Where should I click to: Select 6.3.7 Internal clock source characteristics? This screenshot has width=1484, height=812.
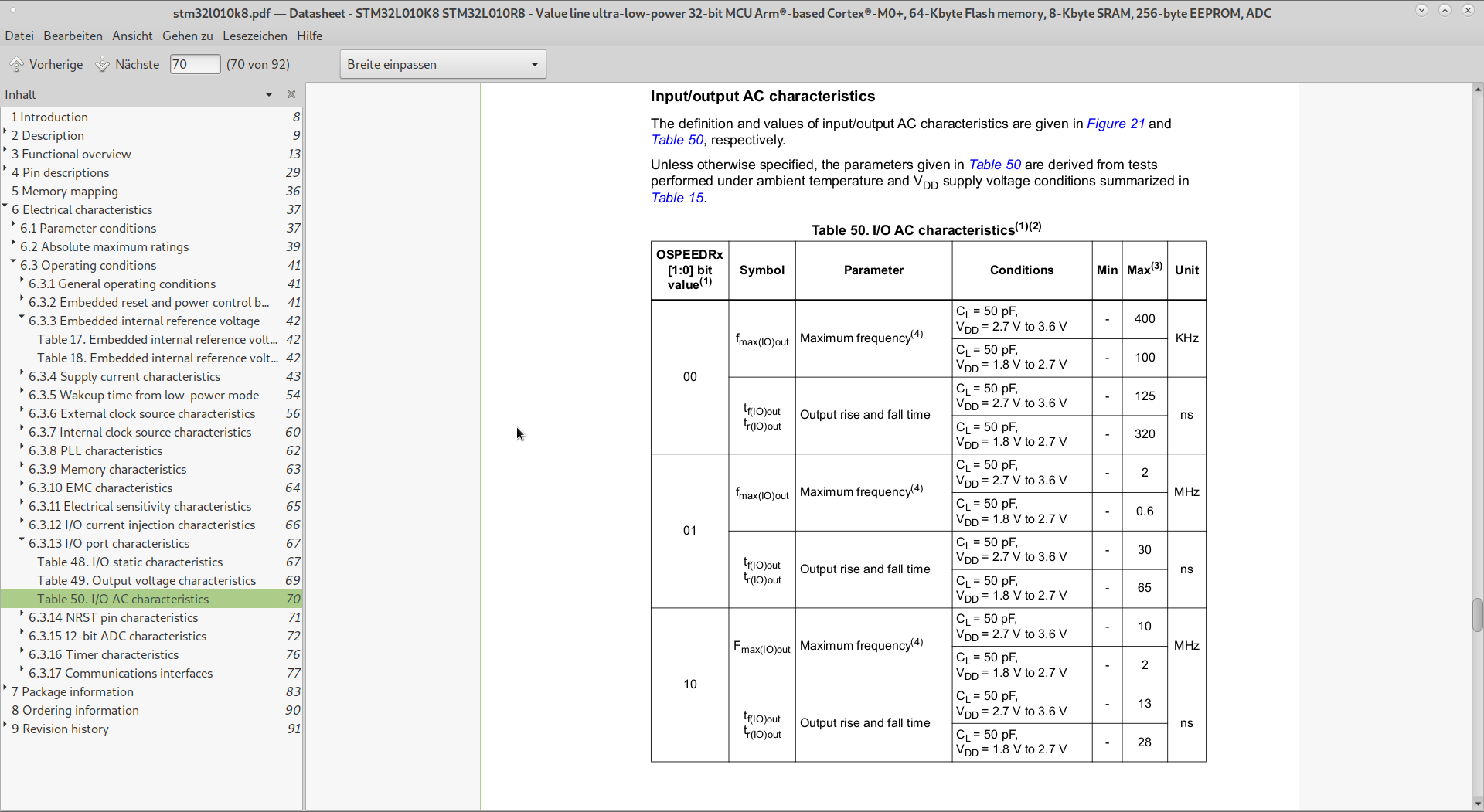click(151, 432)
